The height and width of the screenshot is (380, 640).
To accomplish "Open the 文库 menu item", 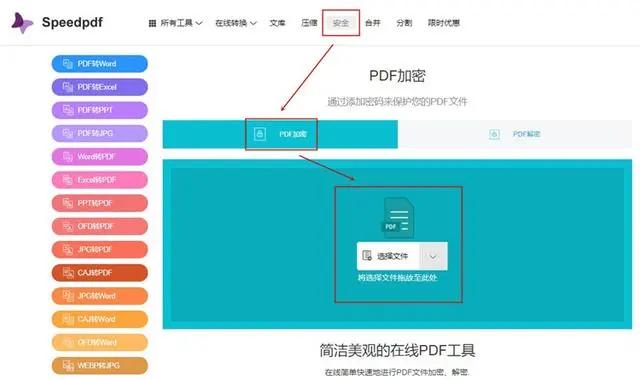I will pos(277,23).
